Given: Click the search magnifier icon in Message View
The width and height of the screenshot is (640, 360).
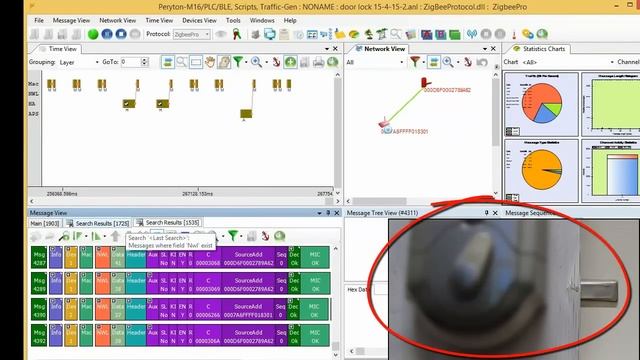Looking at the screenshot, I should pos(64,236).
